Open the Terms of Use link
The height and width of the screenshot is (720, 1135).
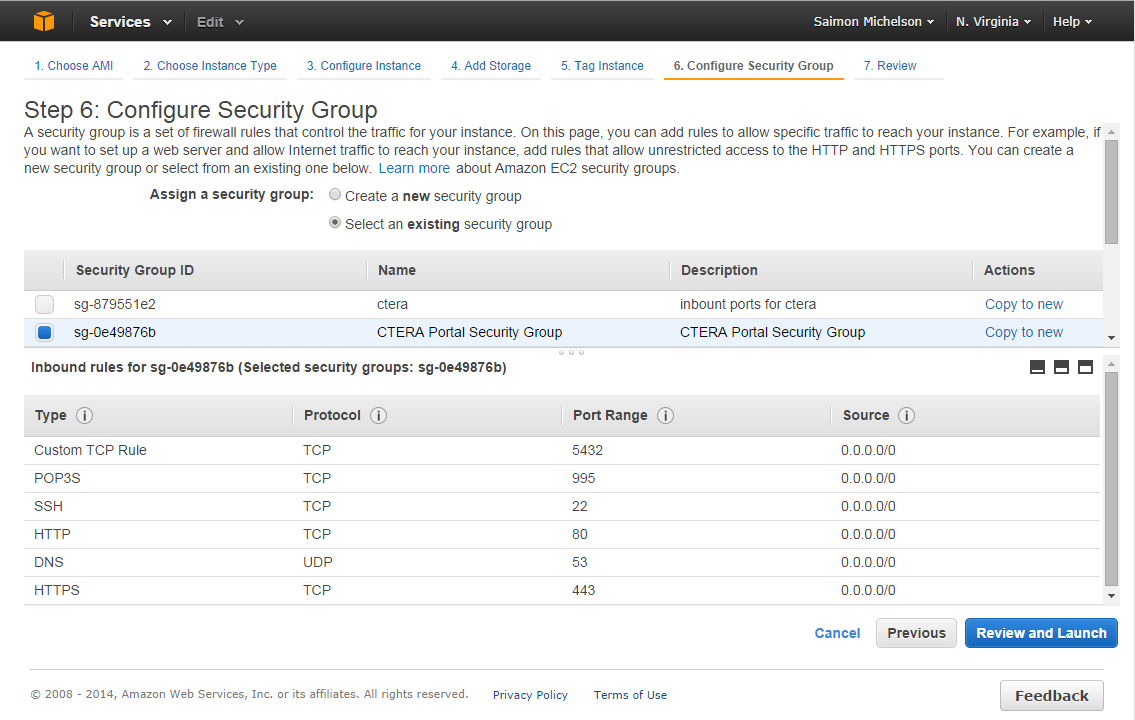pos(630,695)
